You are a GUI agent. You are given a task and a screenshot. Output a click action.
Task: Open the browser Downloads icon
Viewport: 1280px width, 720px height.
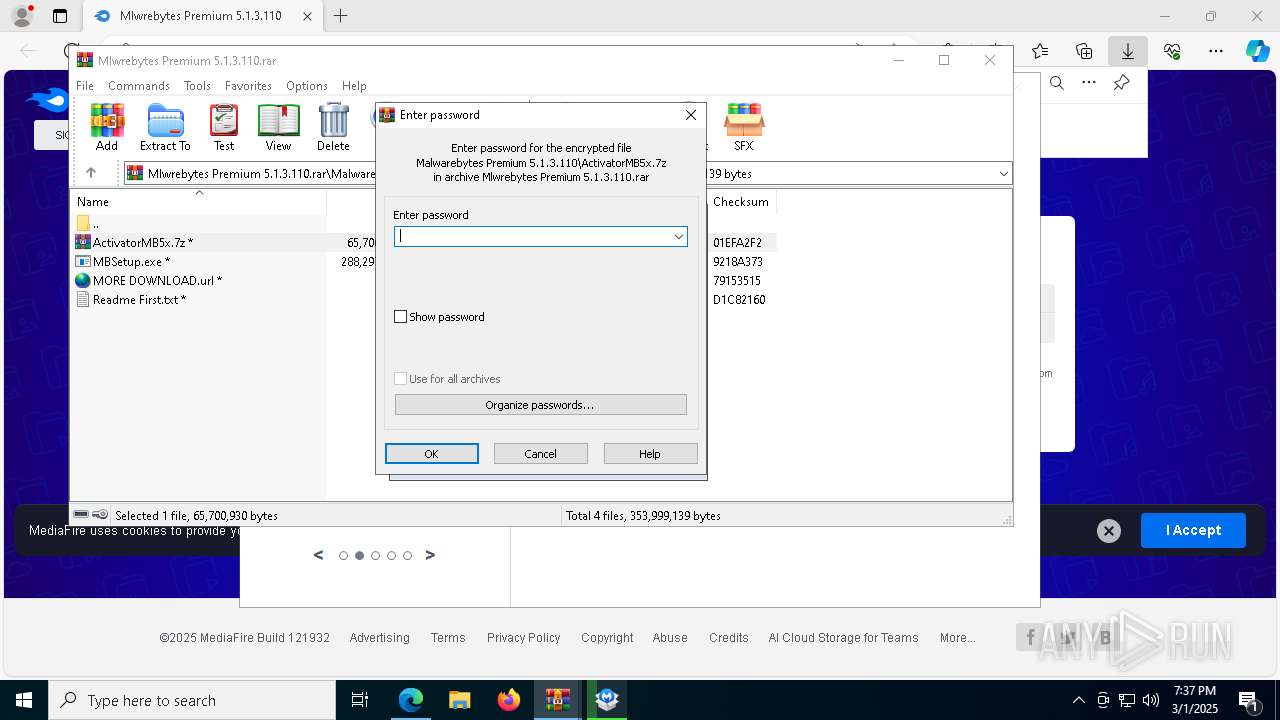pos(1127,51)
